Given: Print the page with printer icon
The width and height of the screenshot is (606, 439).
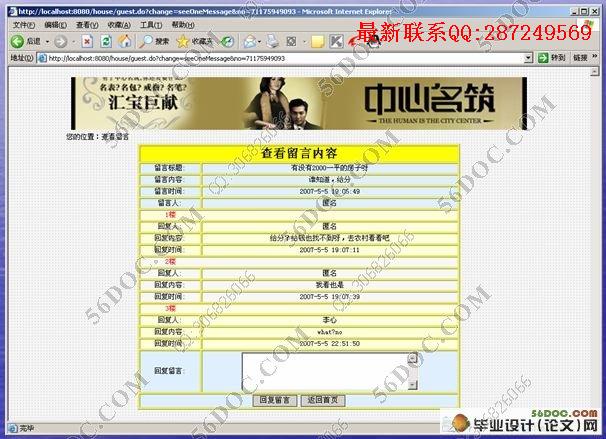Looking at the screenshot, I should [x=273, y=41].
